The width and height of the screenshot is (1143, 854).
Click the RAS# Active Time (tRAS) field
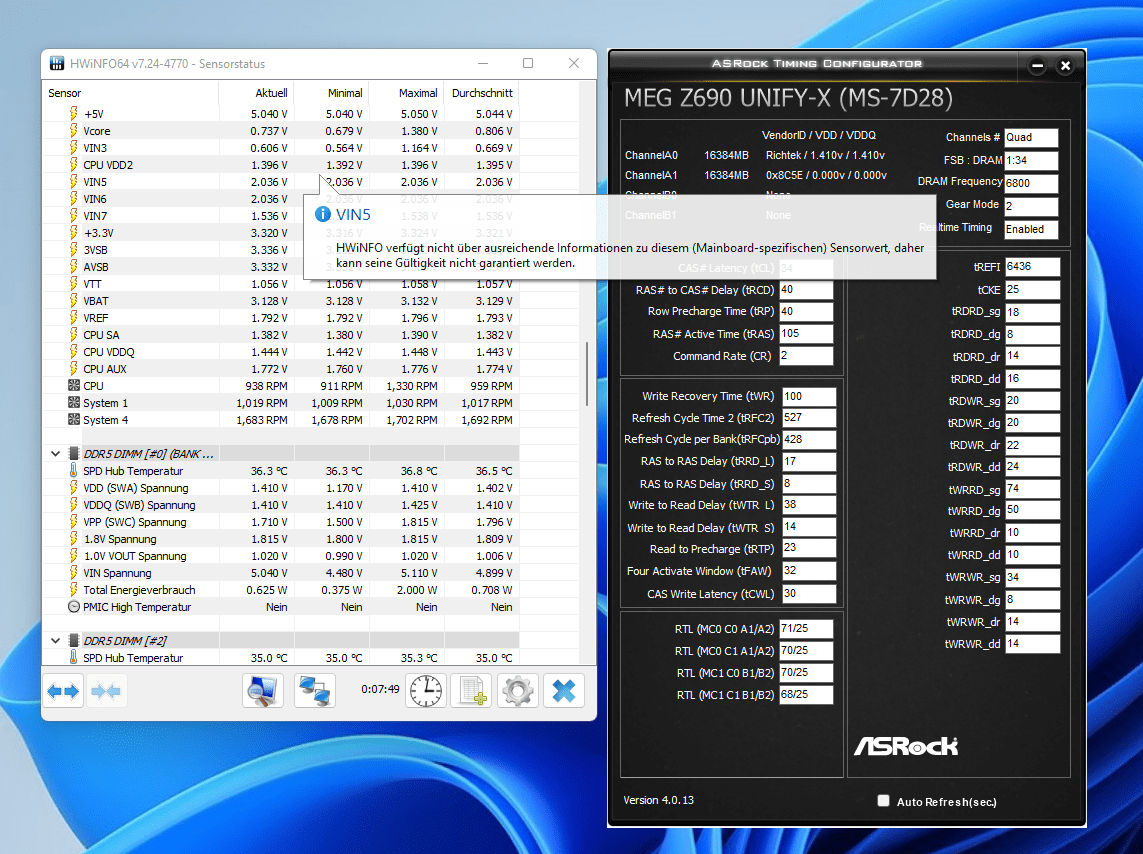tap(805, 334)
